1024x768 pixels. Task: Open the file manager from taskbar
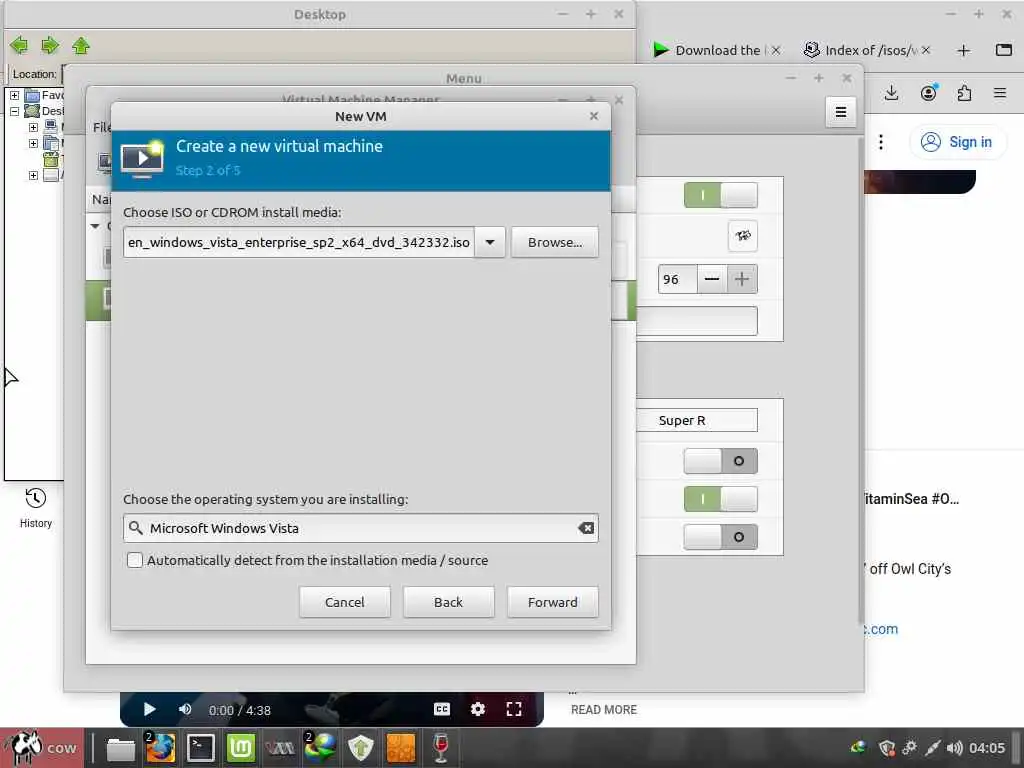tap(121, 748)
